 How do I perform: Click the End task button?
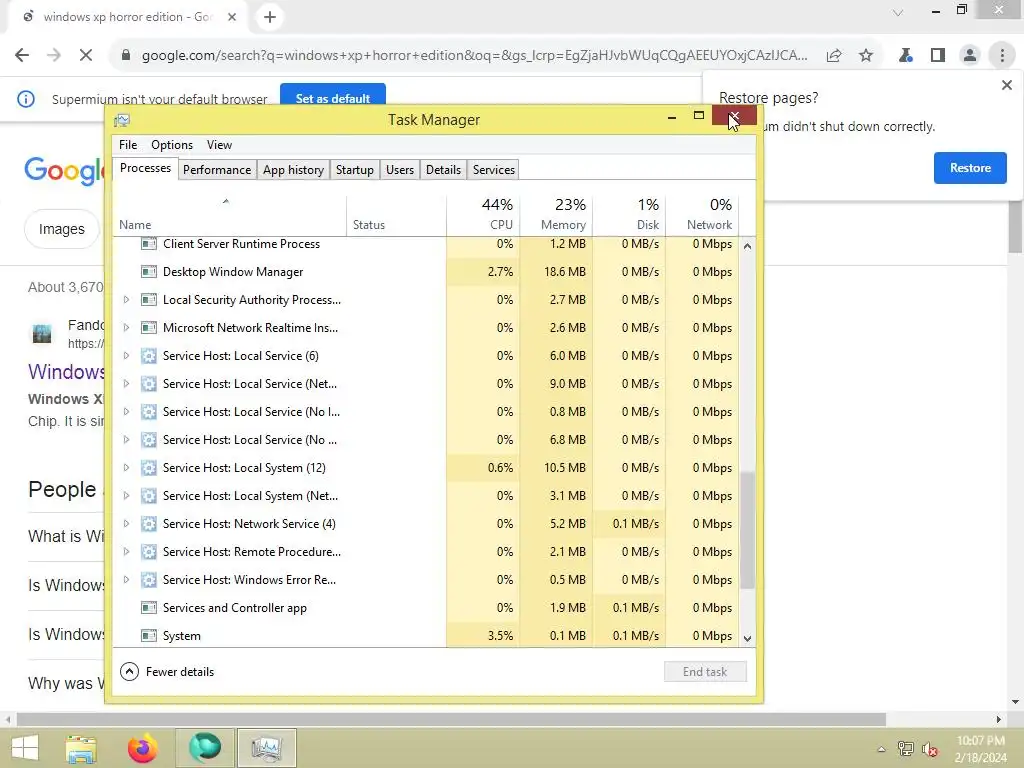click(705, 672)
